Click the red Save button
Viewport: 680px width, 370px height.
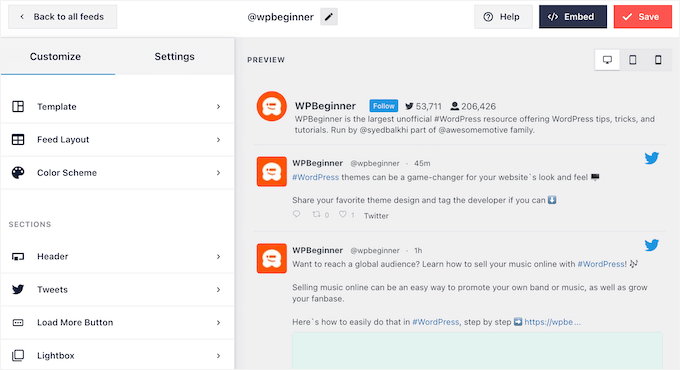pos(643,17)
